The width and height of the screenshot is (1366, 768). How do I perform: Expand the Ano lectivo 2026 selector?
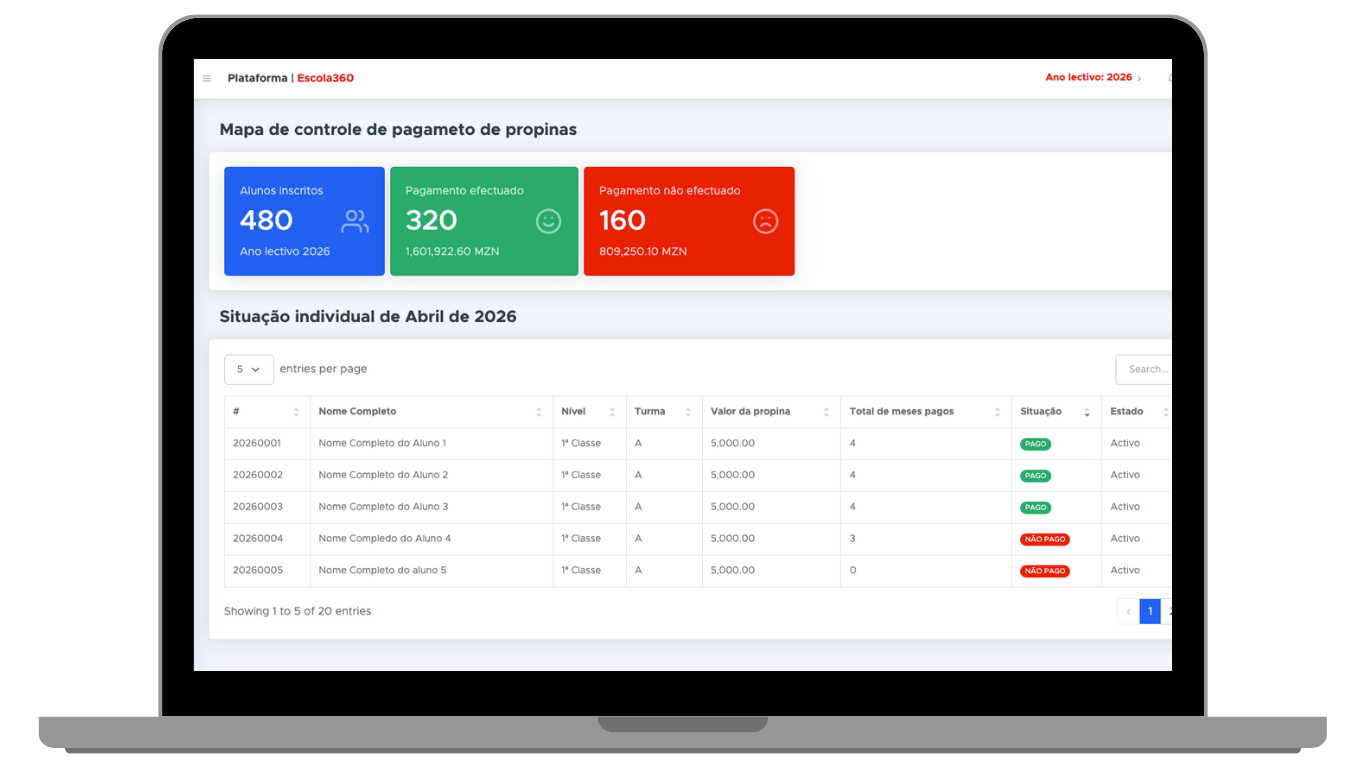click(x=1093, y=78)
